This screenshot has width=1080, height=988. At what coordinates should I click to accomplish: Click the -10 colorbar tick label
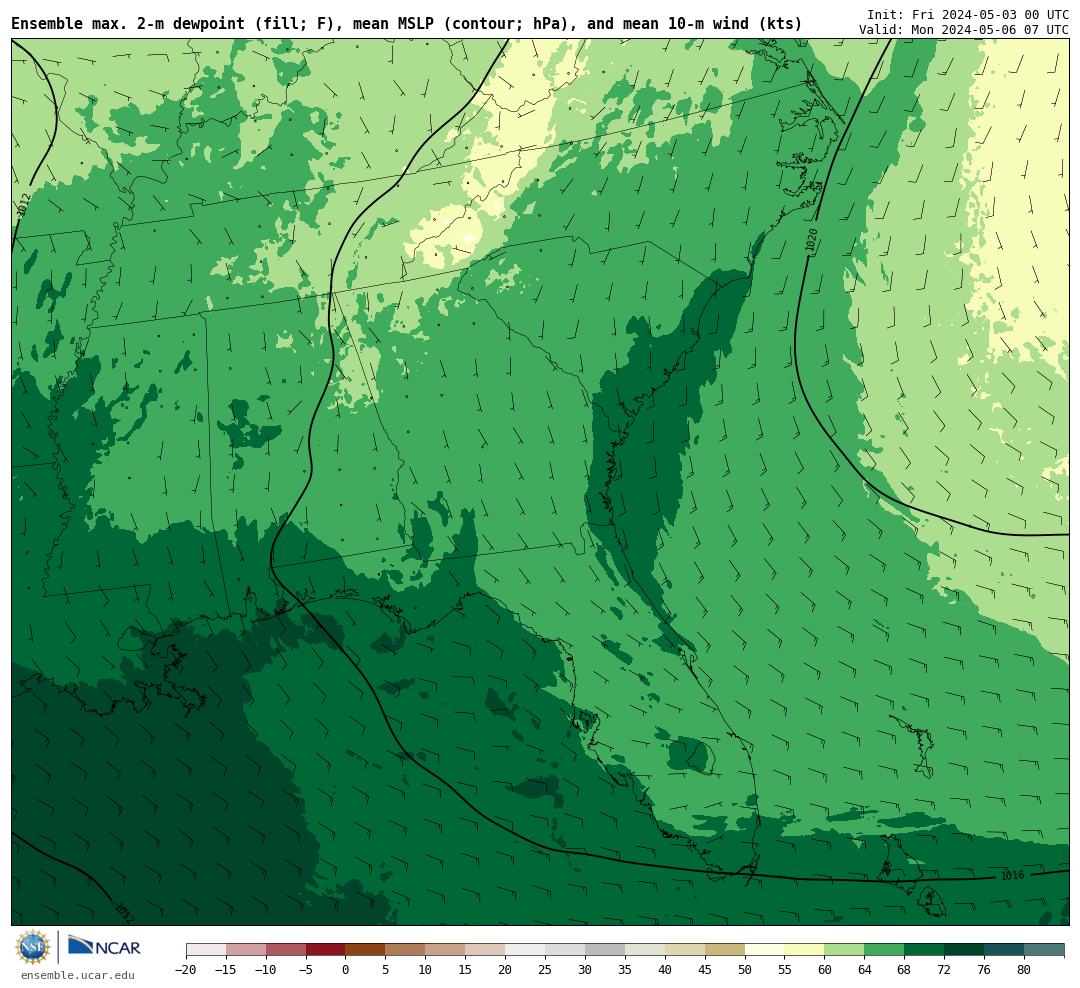266,969
